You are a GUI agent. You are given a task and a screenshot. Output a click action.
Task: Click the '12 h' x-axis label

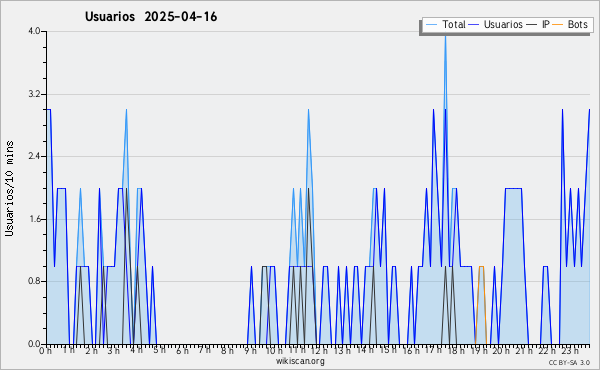point(318,351)
